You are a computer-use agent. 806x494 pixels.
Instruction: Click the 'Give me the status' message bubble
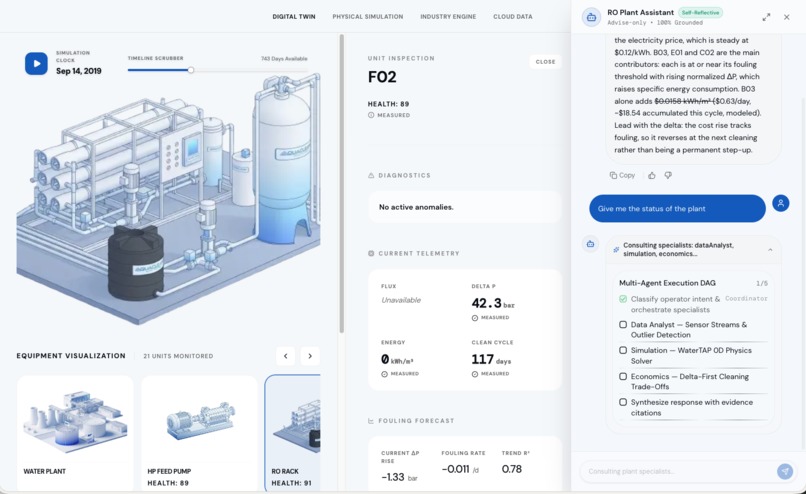pos(677,209)
